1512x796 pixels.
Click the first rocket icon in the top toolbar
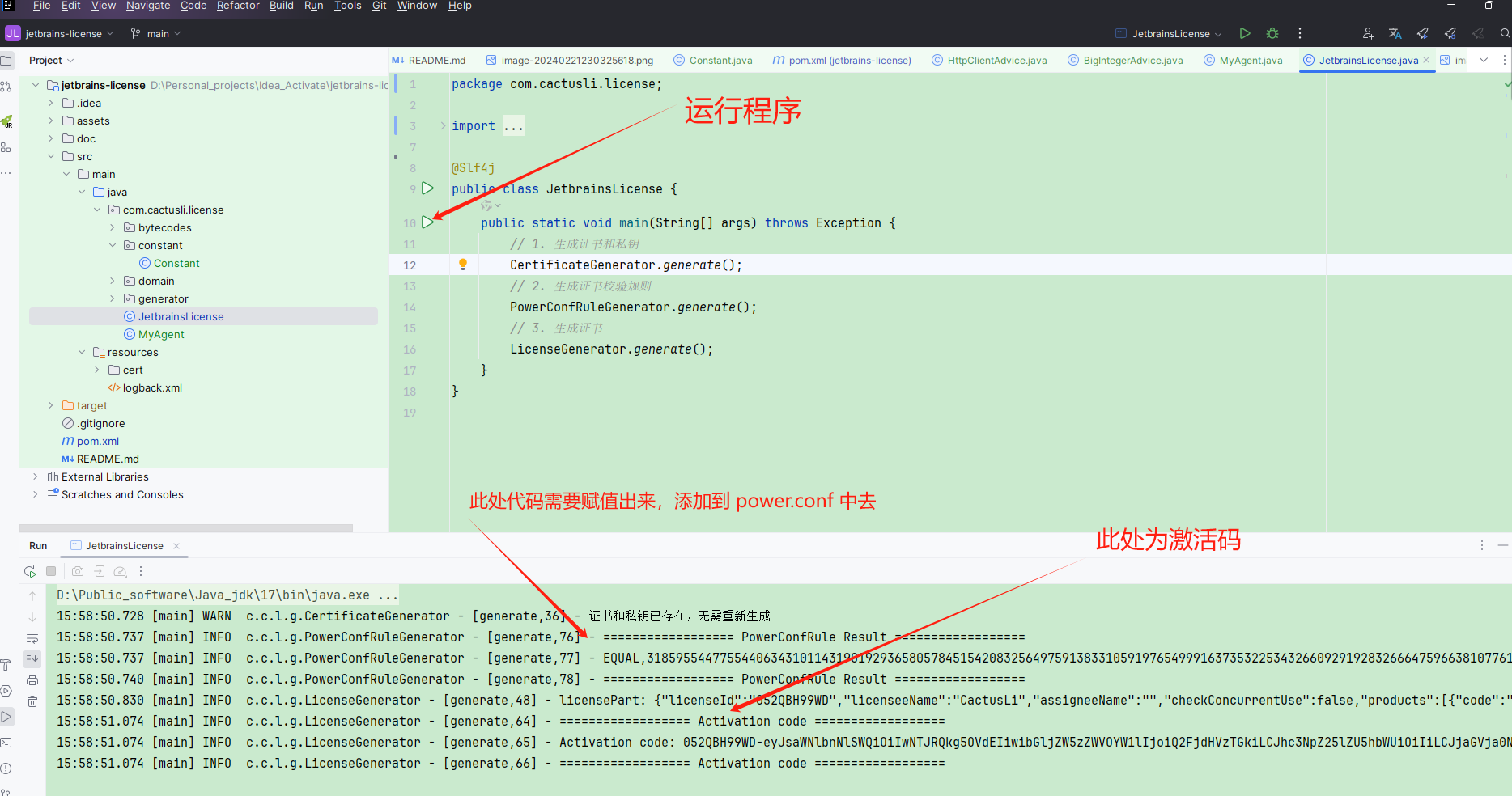[x=1423, y=33]
